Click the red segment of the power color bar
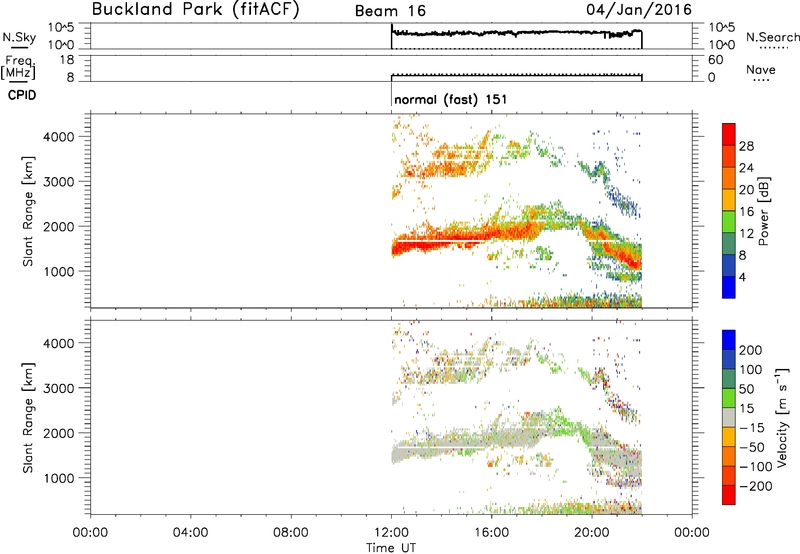800x554 pixels. (x=729, y=135)
